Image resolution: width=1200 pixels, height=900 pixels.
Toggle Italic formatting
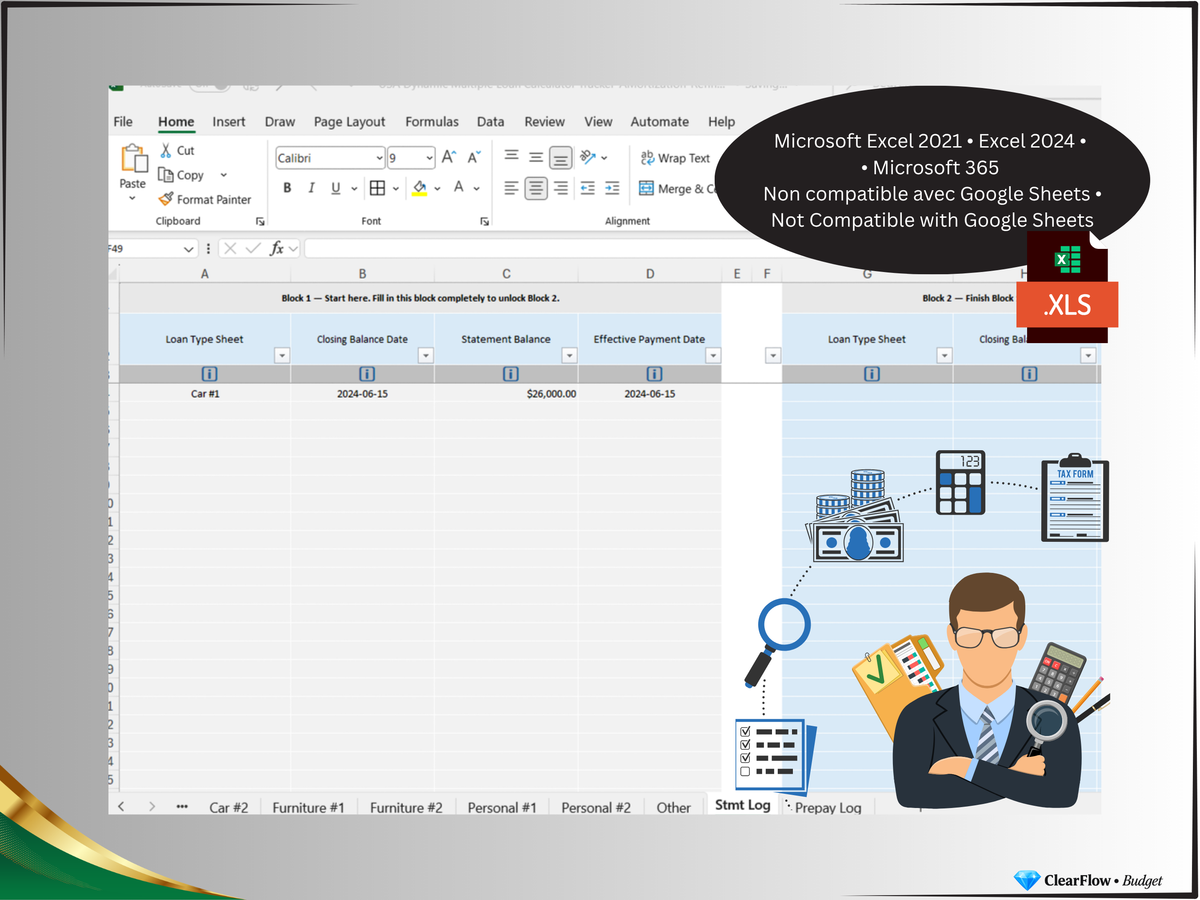click(311, 188)
